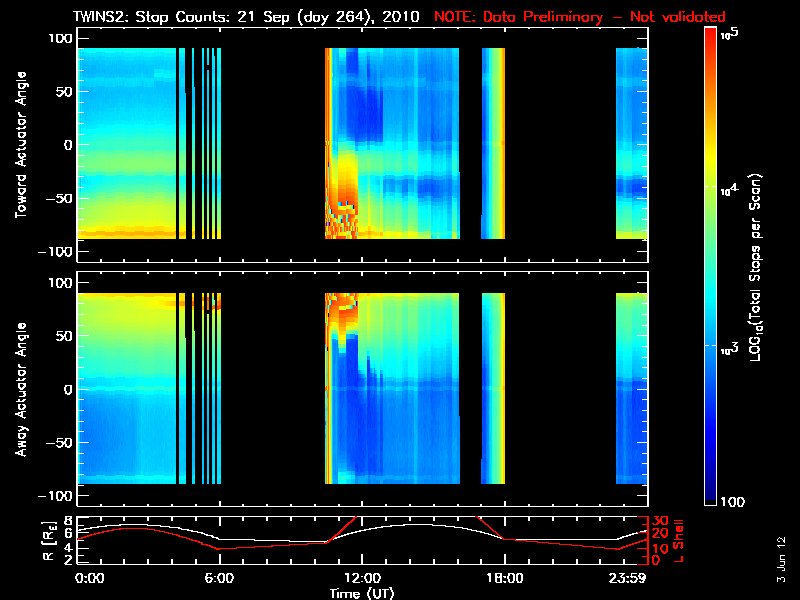Click the 6:00 time tick label
Viewport: 800px width, 600px height.
pyautogui.click(x=219, y=578)
